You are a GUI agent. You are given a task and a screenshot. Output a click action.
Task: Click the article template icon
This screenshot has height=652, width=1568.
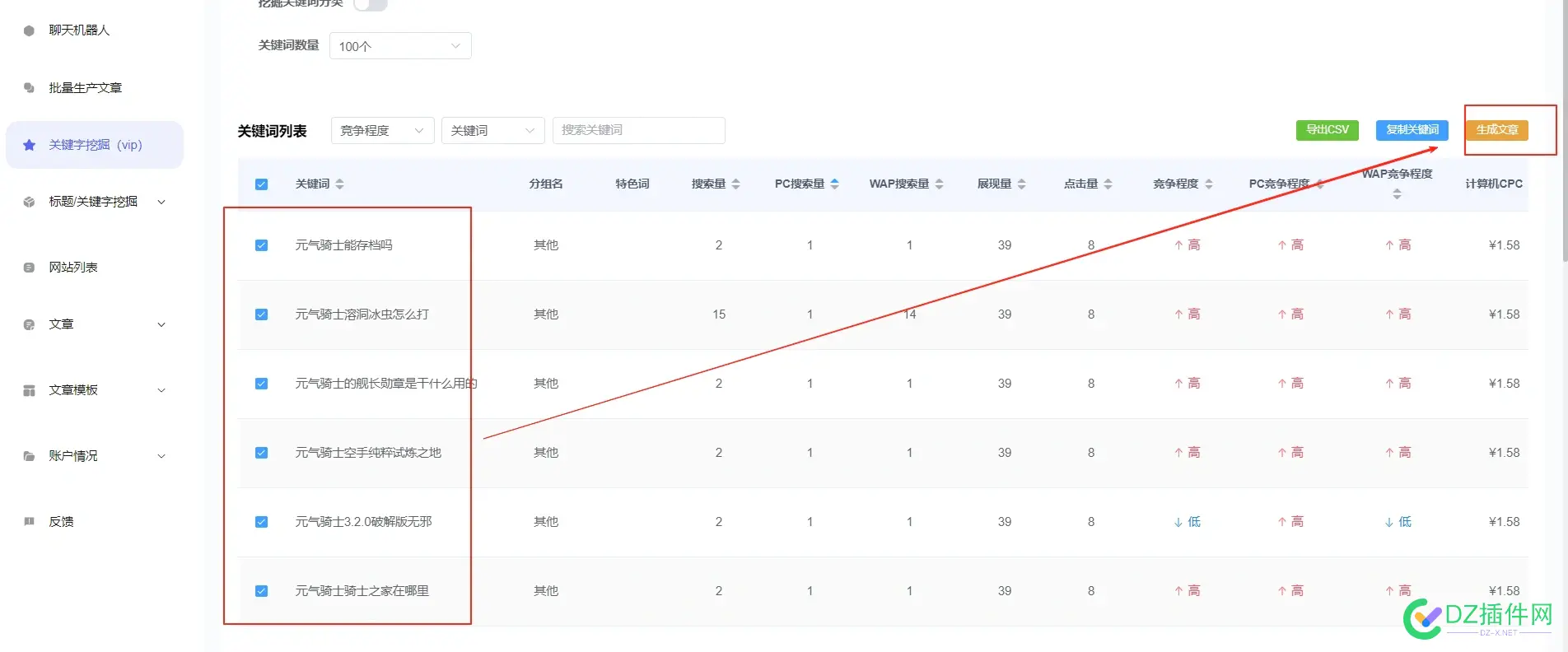point(29,390)
